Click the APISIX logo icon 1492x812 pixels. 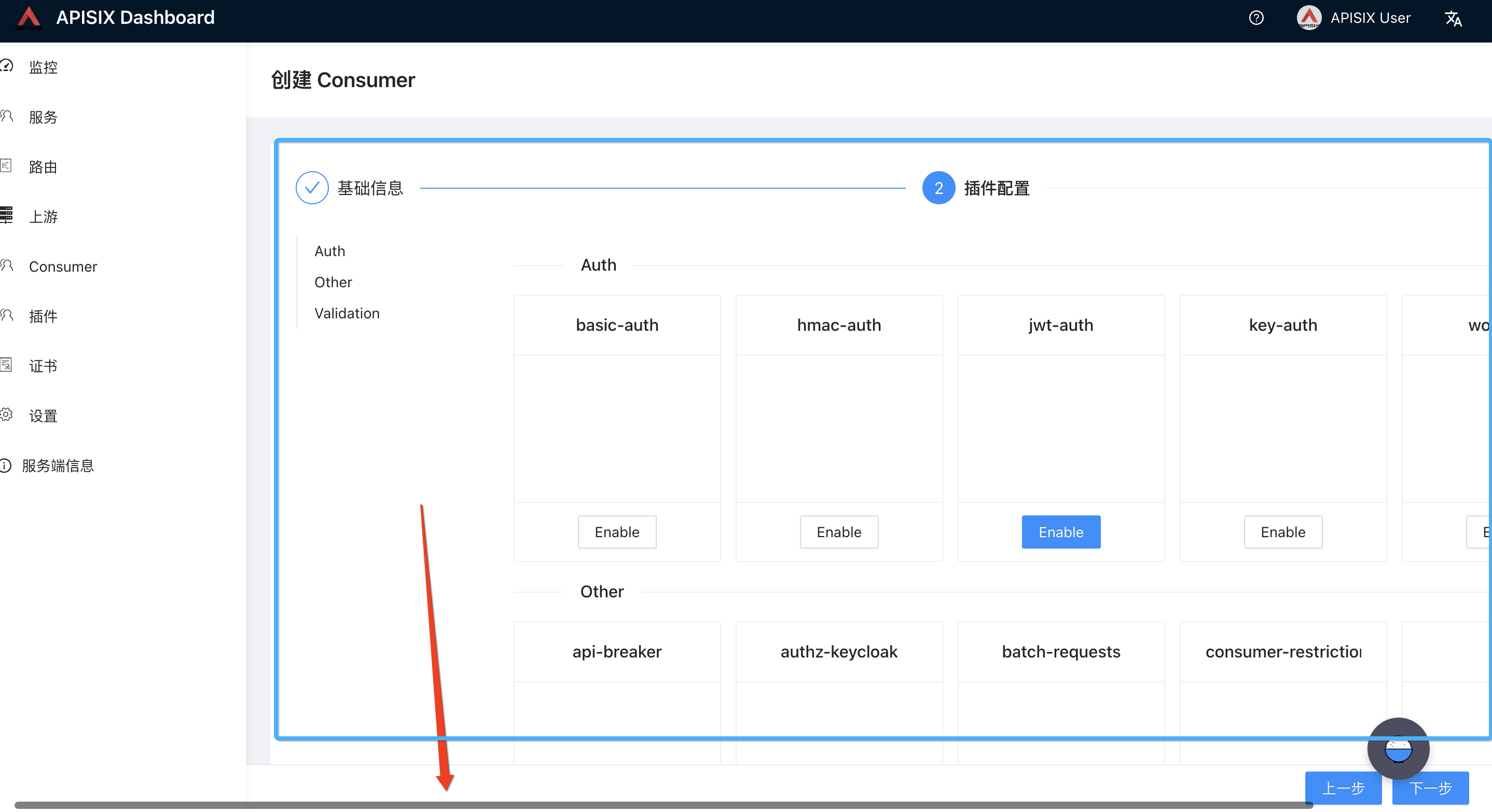click(29, 17)
